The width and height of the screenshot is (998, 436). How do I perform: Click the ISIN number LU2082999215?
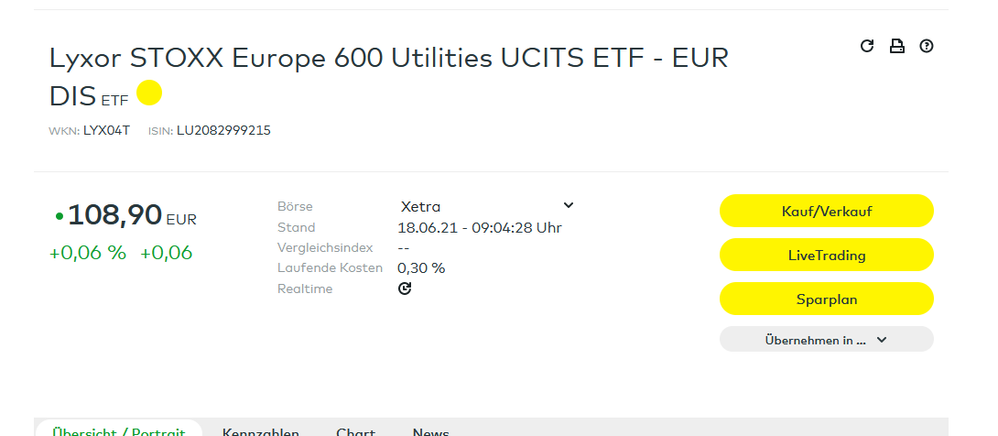tap(224, 131)
